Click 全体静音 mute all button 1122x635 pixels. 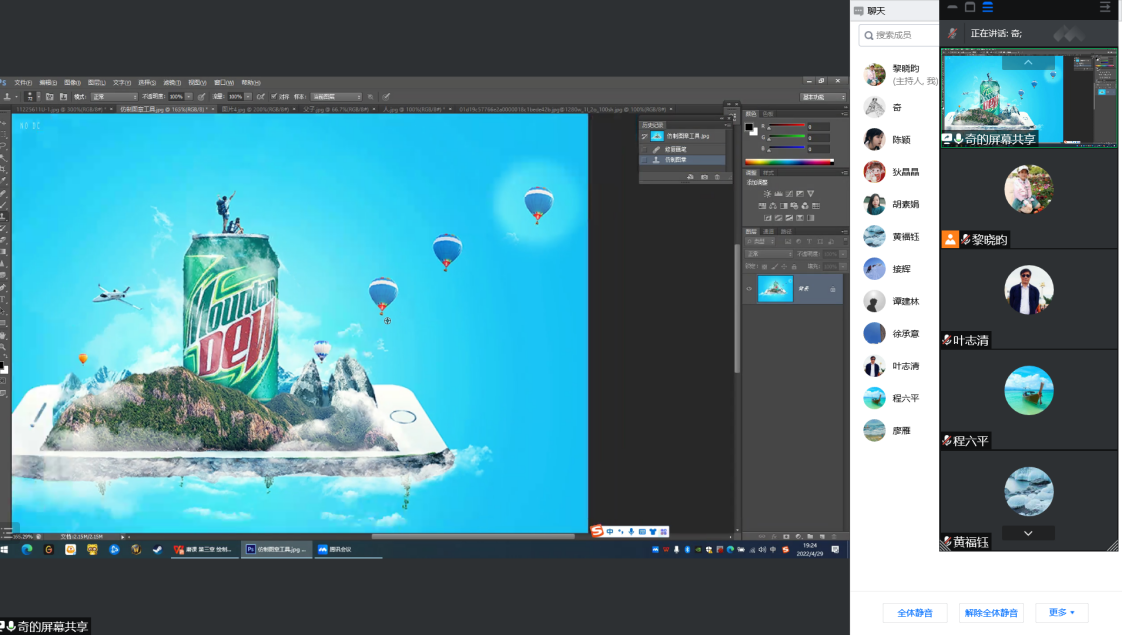tap(915, 613)
